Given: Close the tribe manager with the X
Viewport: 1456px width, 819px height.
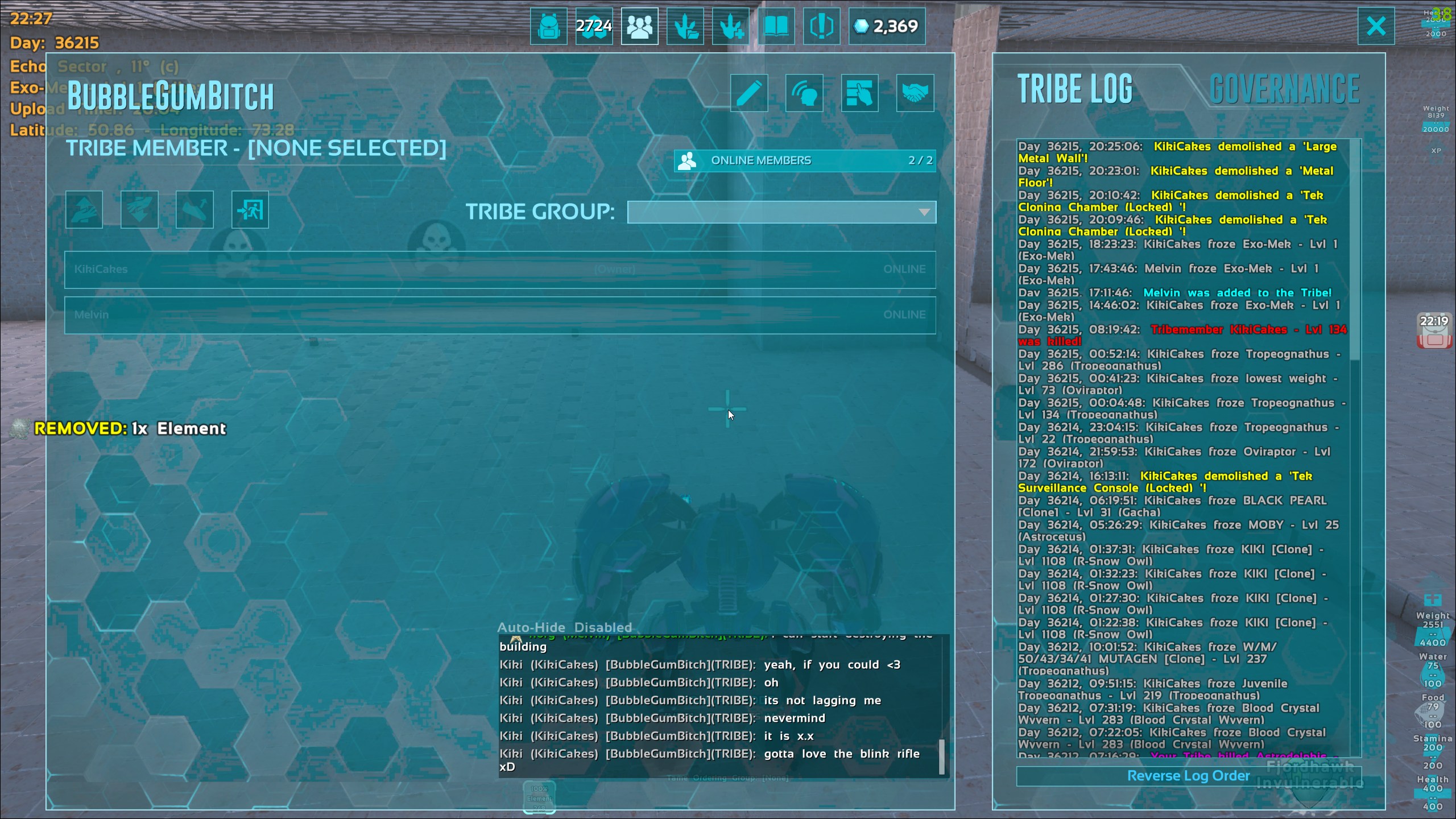Looking at the screenshot, I should pyautogui.click(x=1376, y=26).
